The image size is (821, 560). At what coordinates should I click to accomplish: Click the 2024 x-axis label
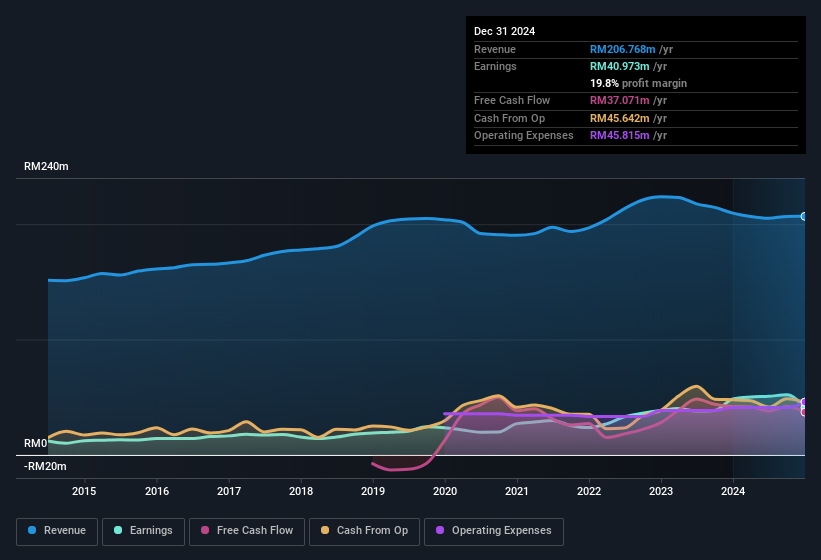(x=733, y=491)
